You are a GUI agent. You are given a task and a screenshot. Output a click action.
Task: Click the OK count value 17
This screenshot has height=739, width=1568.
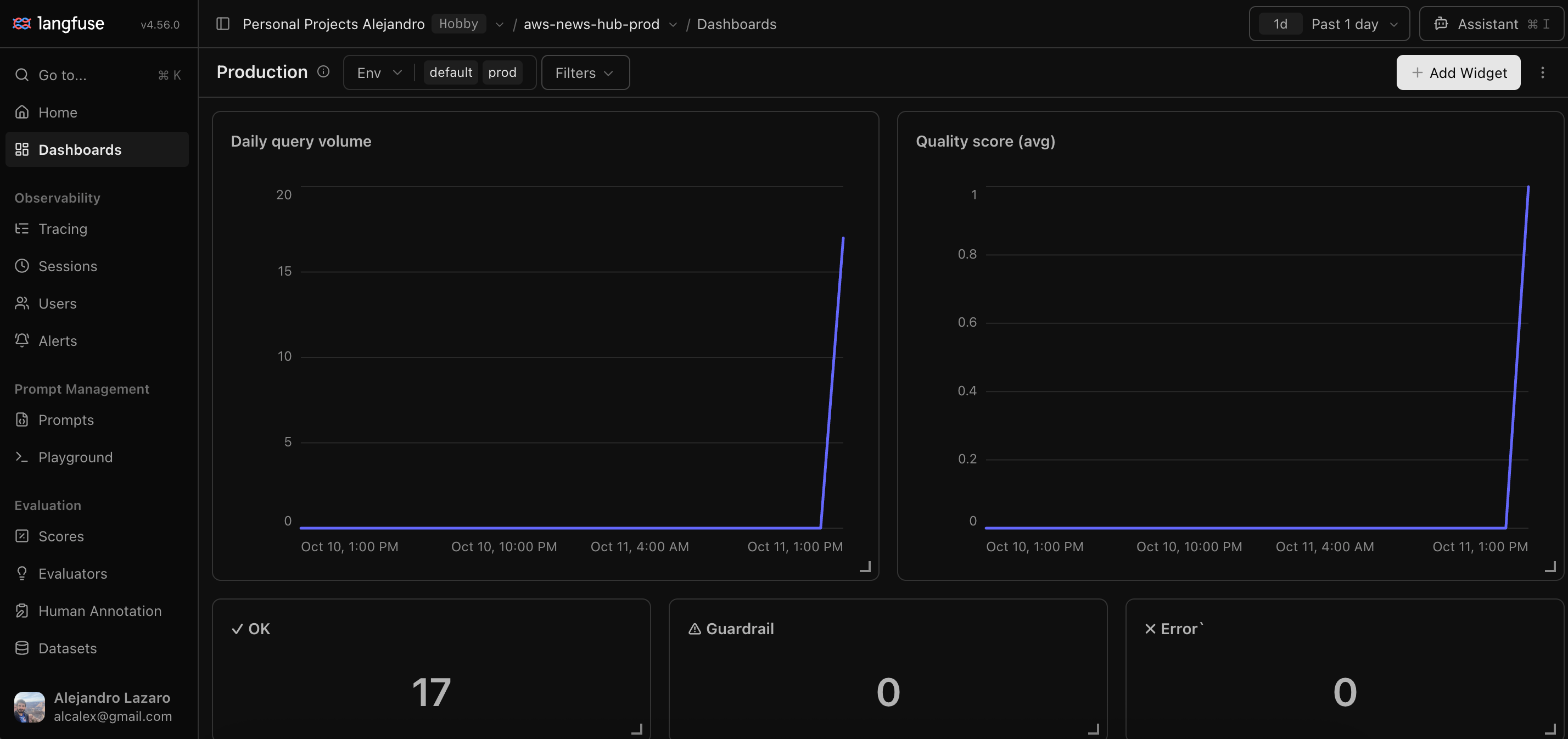[431, 692]
